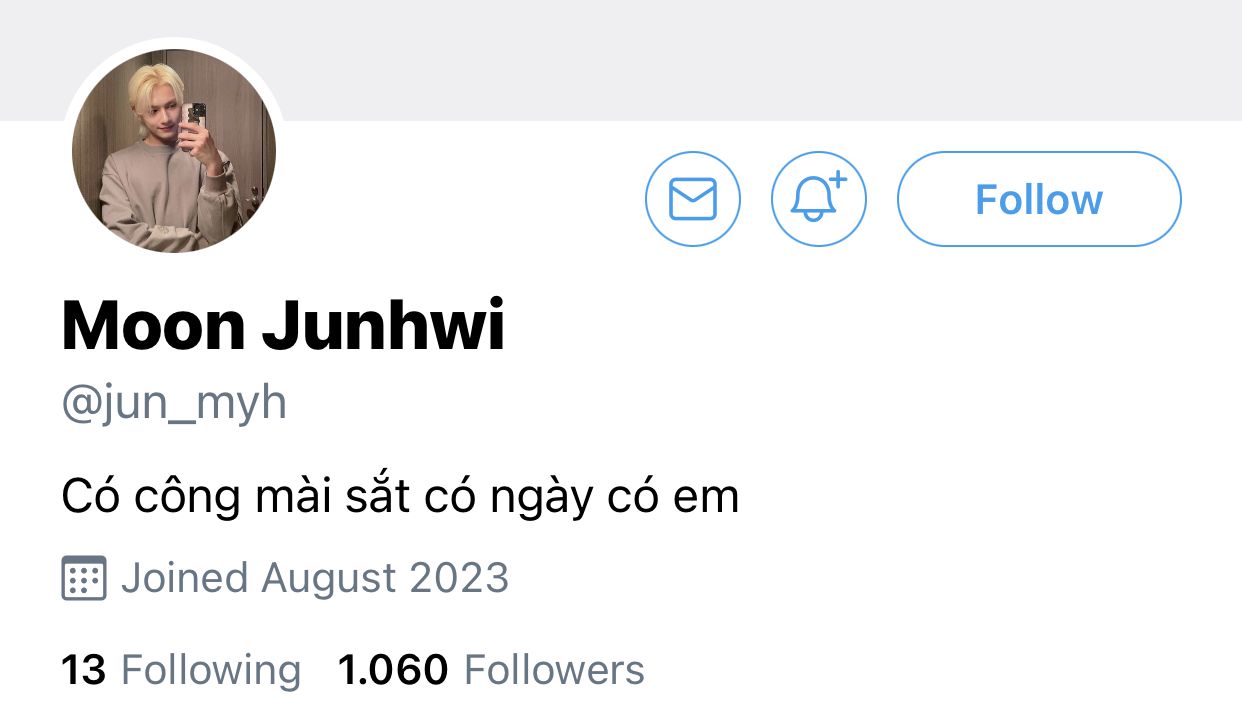Click the number 13 in the following count
The image size is (1242, 712).
point(84,670)
